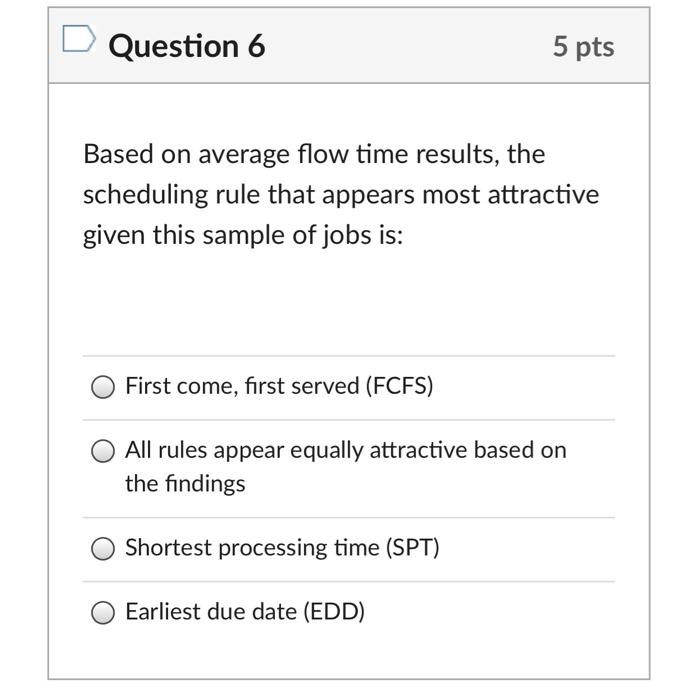
Task: Click "the findings" on the second answer's wrapped line
Action: tap(185, 484)
